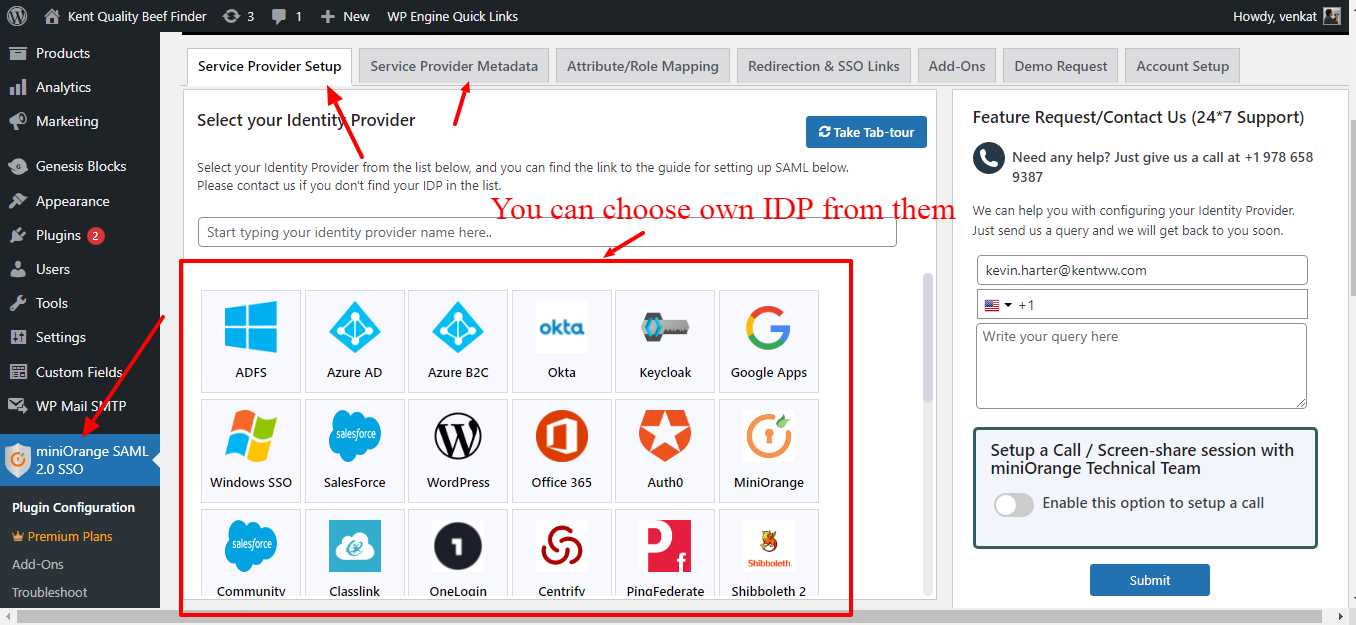Select the Shibboleth 2 provider tile
This screenshot has height=625, width=1356.
pos(769,553)
